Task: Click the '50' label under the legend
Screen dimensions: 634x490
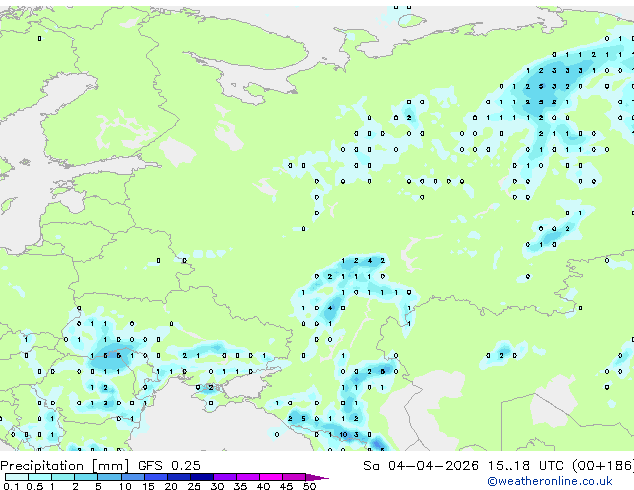Action: tap(309, 486)
